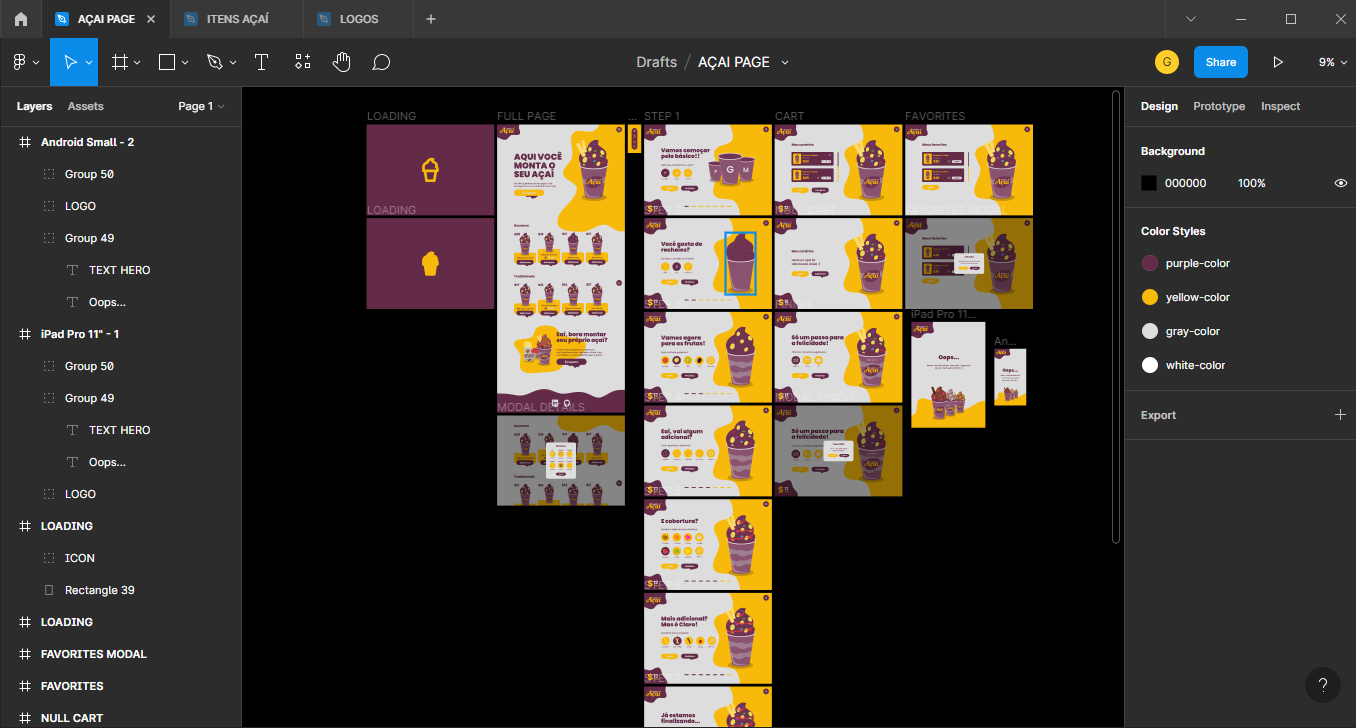The width and height of the screenshot is (1356, 728).
Task: Select the Pen tool
Action: pyautogui.click(x=214, y=62)
